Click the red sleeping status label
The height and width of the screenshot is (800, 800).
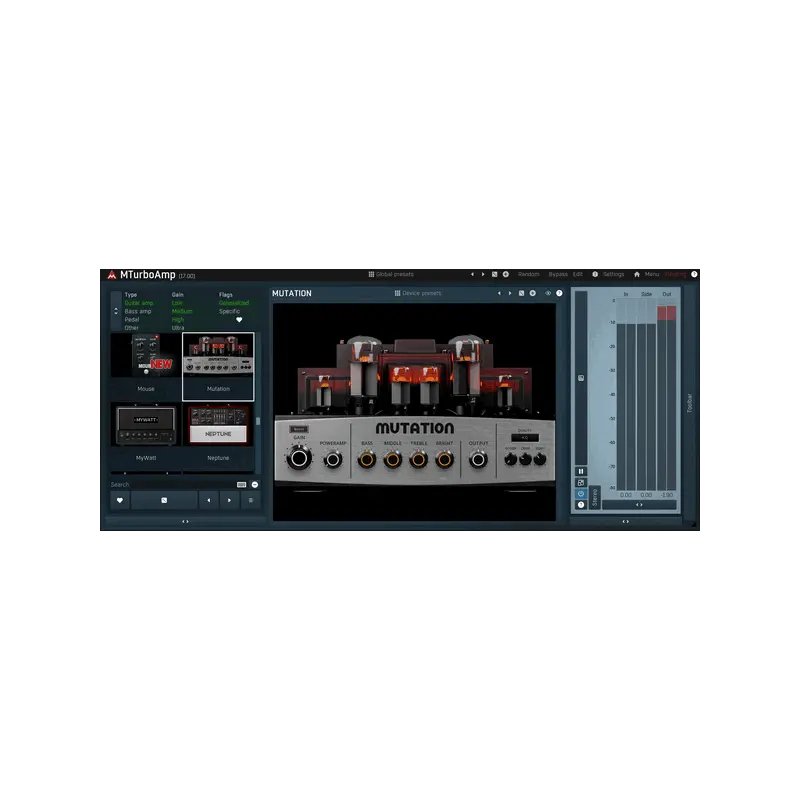pos(675,274)
